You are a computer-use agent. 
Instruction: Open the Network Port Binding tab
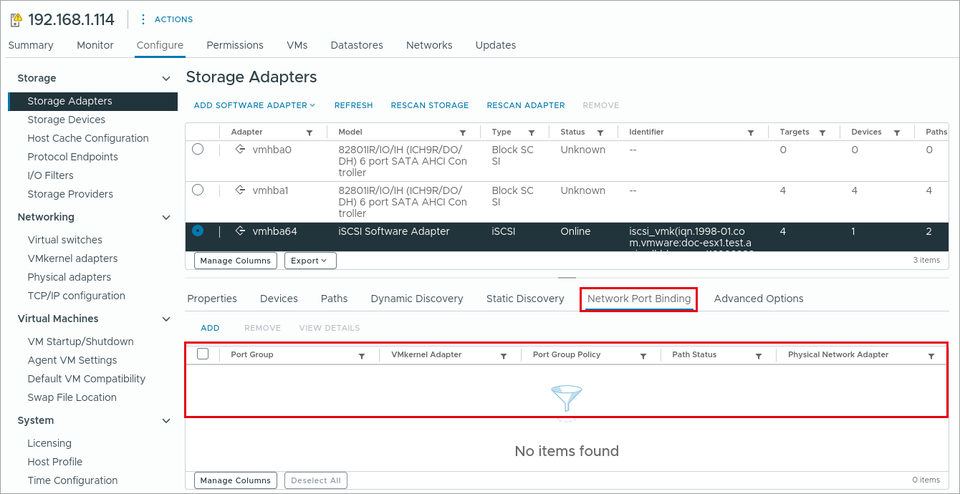(x=639, y=299)
